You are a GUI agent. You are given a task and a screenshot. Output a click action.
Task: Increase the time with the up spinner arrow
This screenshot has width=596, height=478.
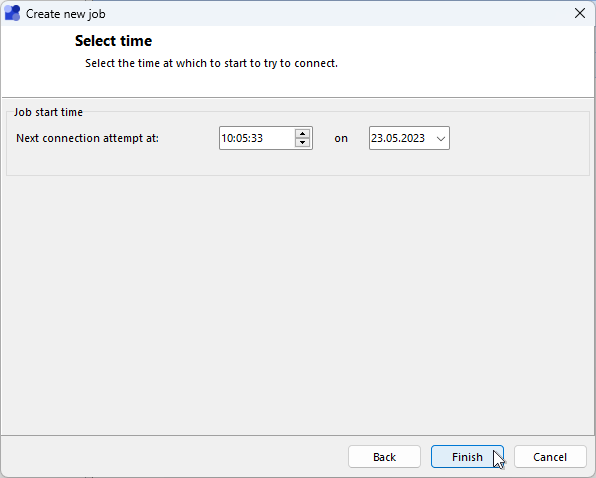pos(303,134)
